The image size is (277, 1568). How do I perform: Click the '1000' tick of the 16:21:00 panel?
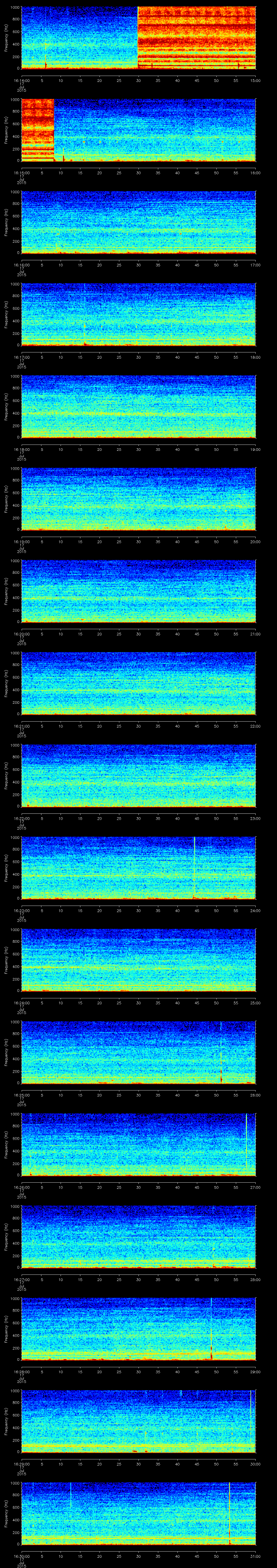tap(15, 653)
